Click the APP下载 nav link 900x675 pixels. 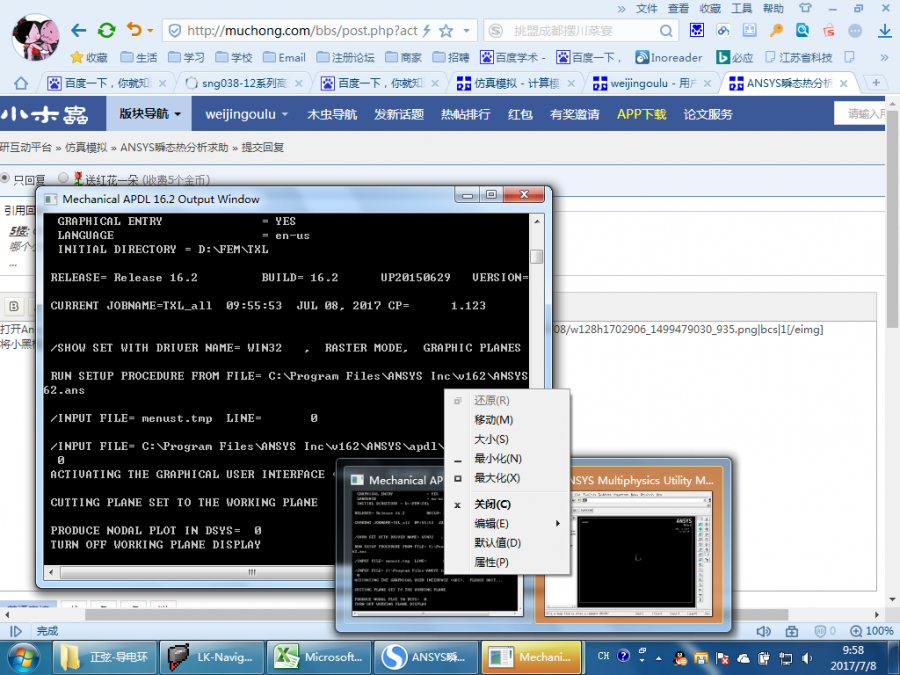pyautogui.click(x=641, y=114)
